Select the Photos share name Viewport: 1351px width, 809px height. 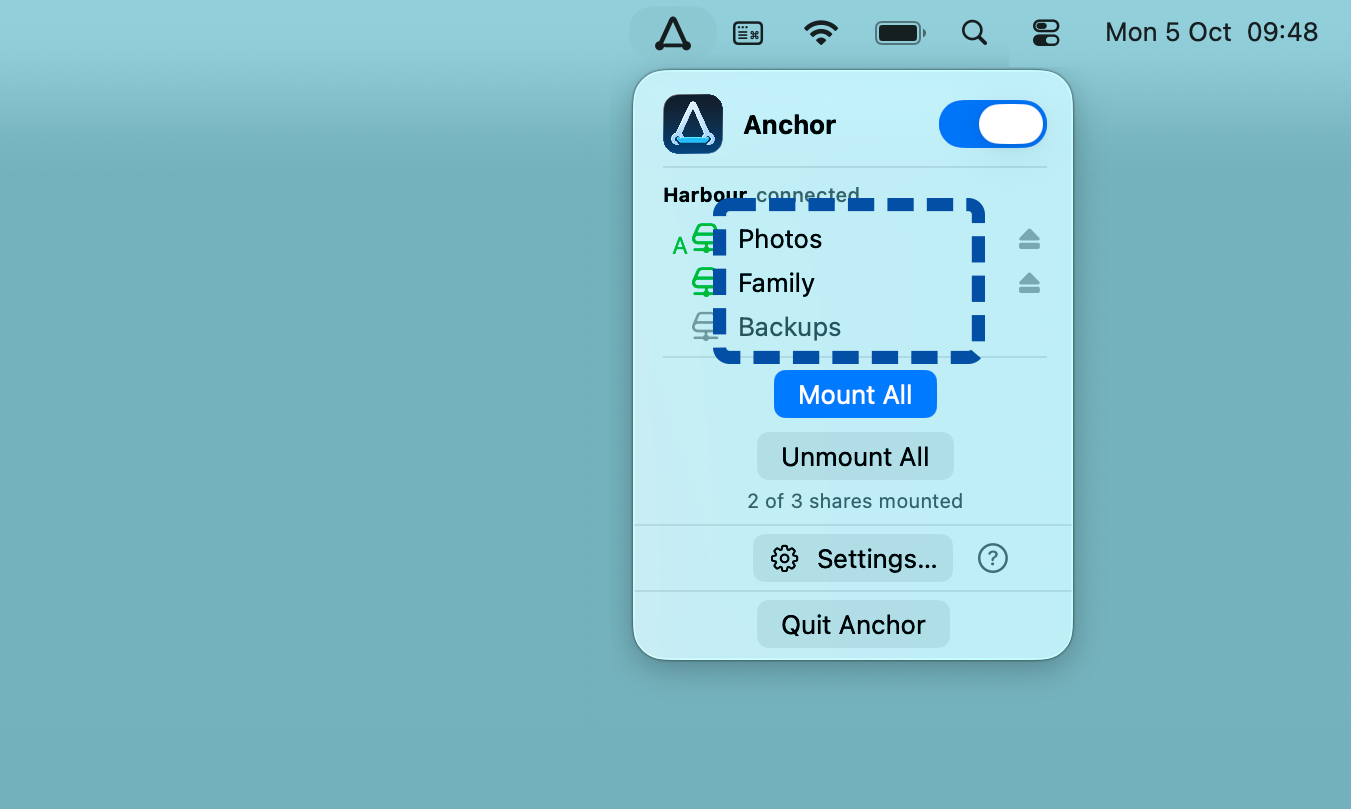tap(780, 239)
